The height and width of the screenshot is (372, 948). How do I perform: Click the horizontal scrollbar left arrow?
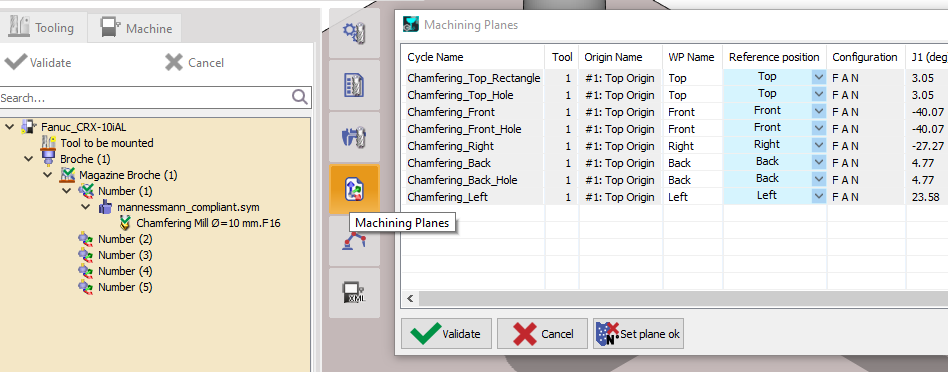(x=410, y=299)
